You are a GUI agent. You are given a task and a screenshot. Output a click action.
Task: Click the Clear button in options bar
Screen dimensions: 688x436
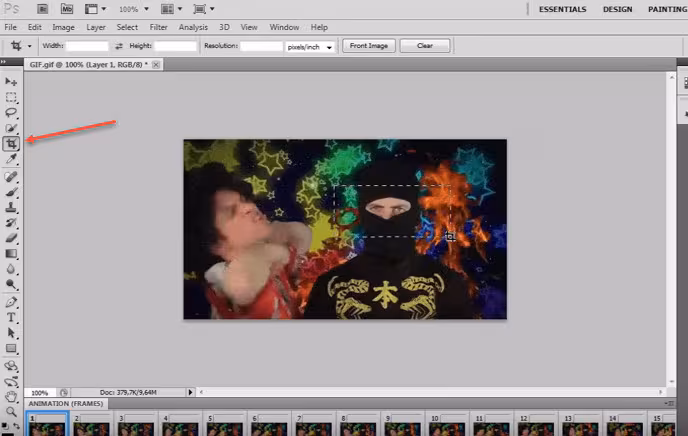point(425,46)
